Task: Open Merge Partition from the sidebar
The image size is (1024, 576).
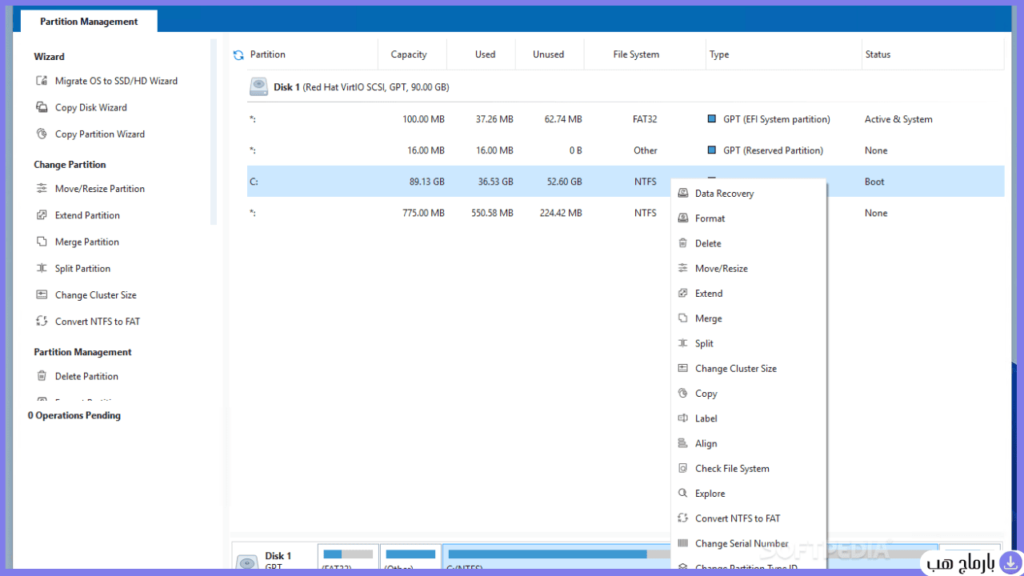Action: pos(86,242)
